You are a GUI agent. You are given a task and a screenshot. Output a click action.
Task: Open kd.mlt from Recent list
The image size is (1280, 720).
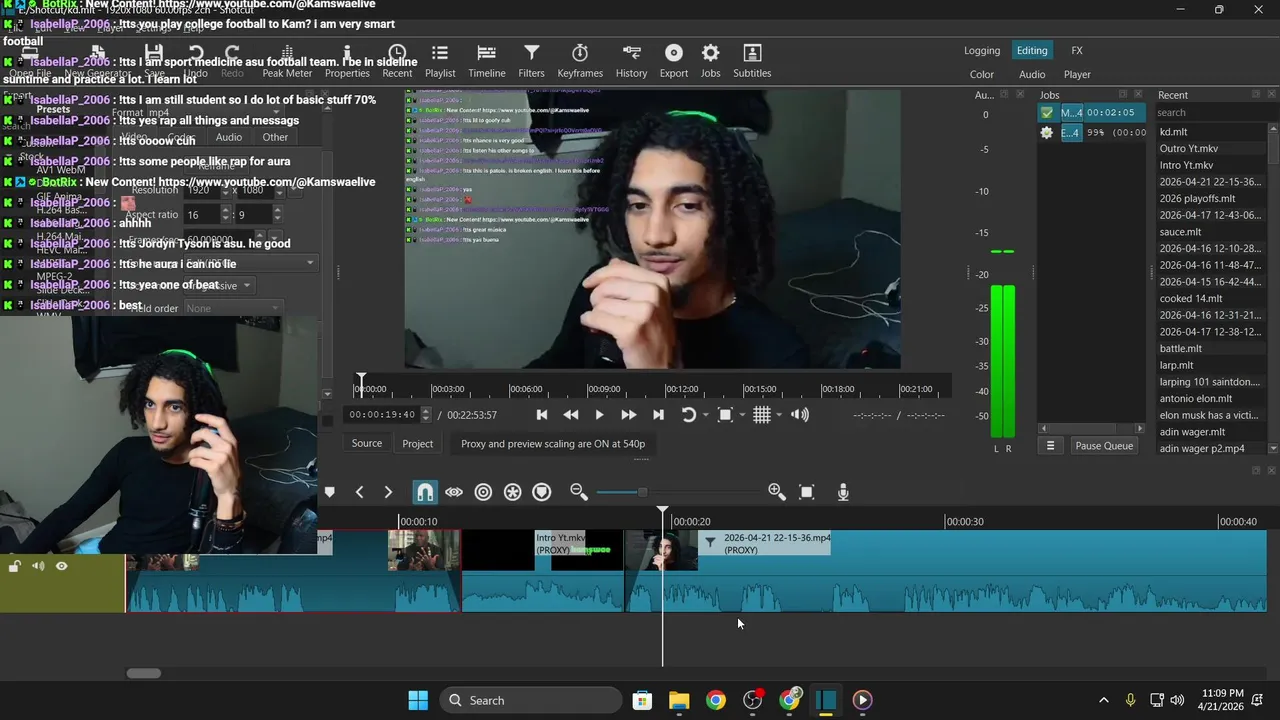(1174, 132)
